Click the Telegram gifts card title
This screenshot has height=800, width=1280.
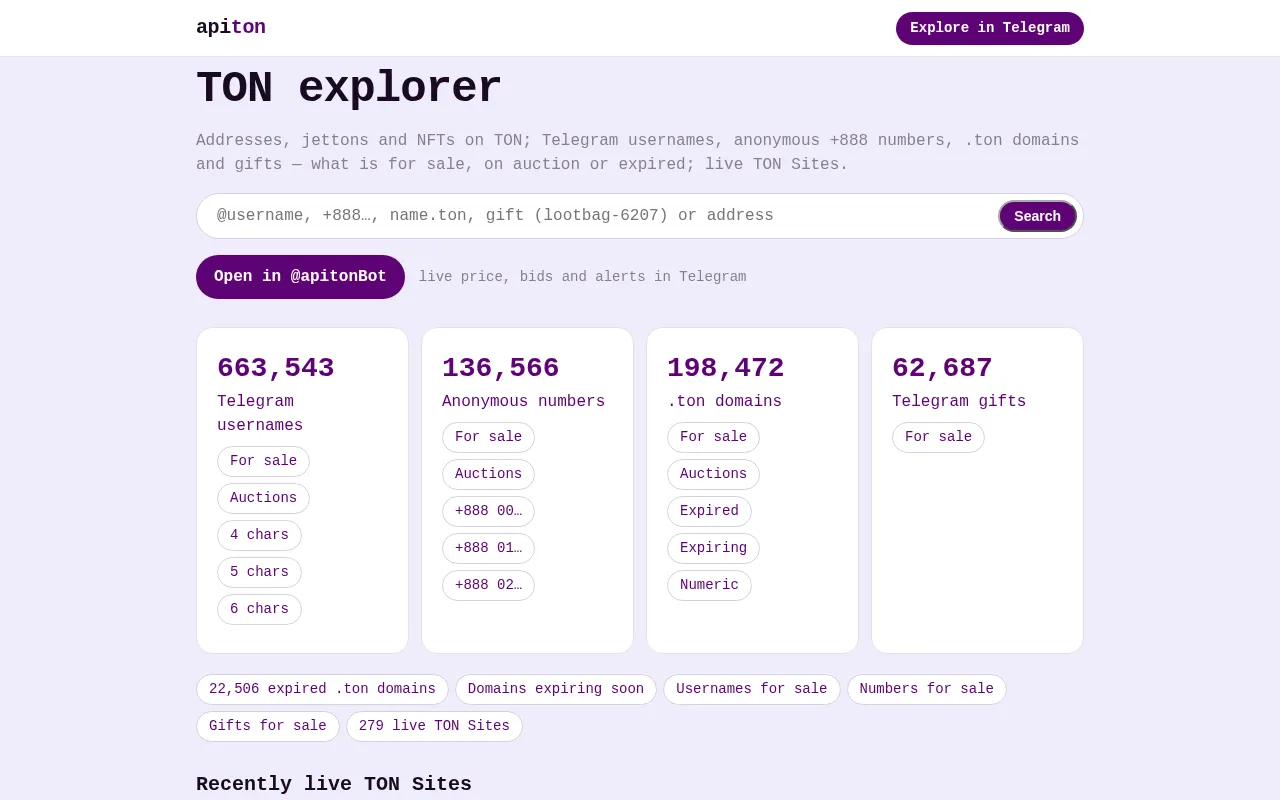pyautogui.click(x=959, y=402)
